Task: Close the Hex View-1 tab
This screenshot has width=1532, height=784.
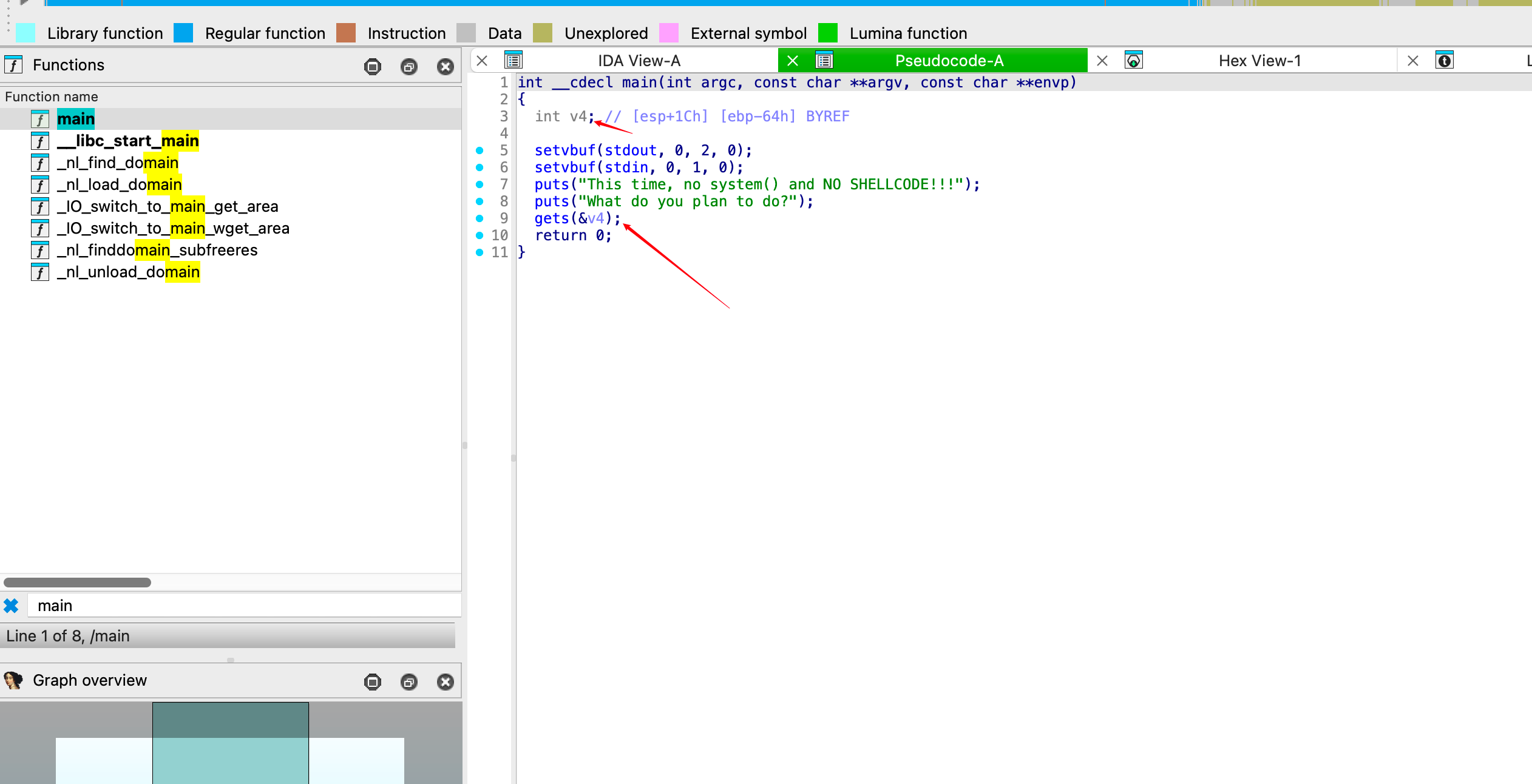Action: pyautogui.click(x=1102, y=61)
